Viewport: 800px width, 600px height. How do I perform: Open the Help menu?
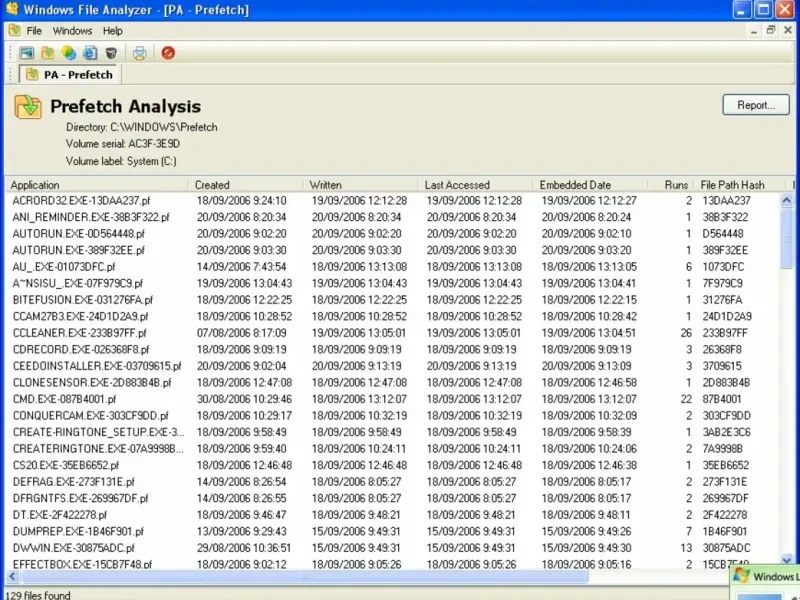(113, 31)
